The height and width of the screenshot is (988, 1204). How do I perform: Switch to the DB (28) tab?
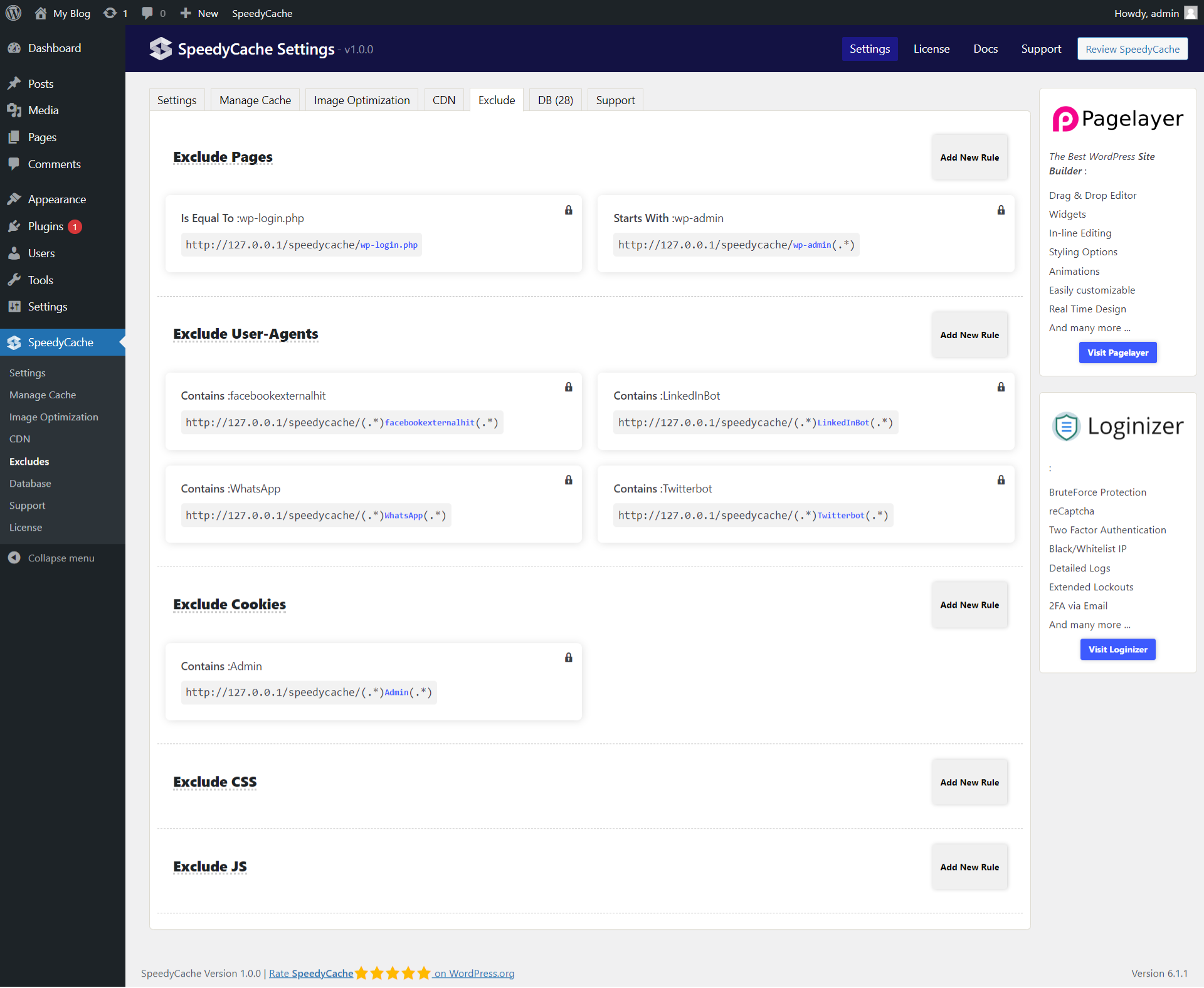[x=554, y=100]
